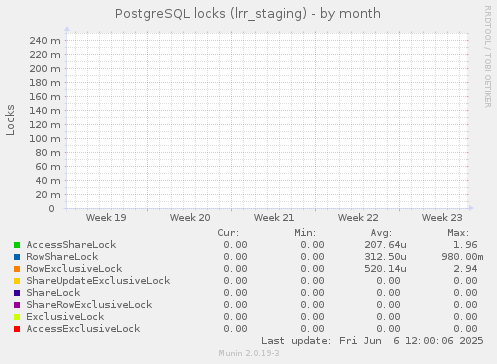Screen dimensions: 497x364
Task: Click the Week 23 axis label
Action: pos(442,218)
